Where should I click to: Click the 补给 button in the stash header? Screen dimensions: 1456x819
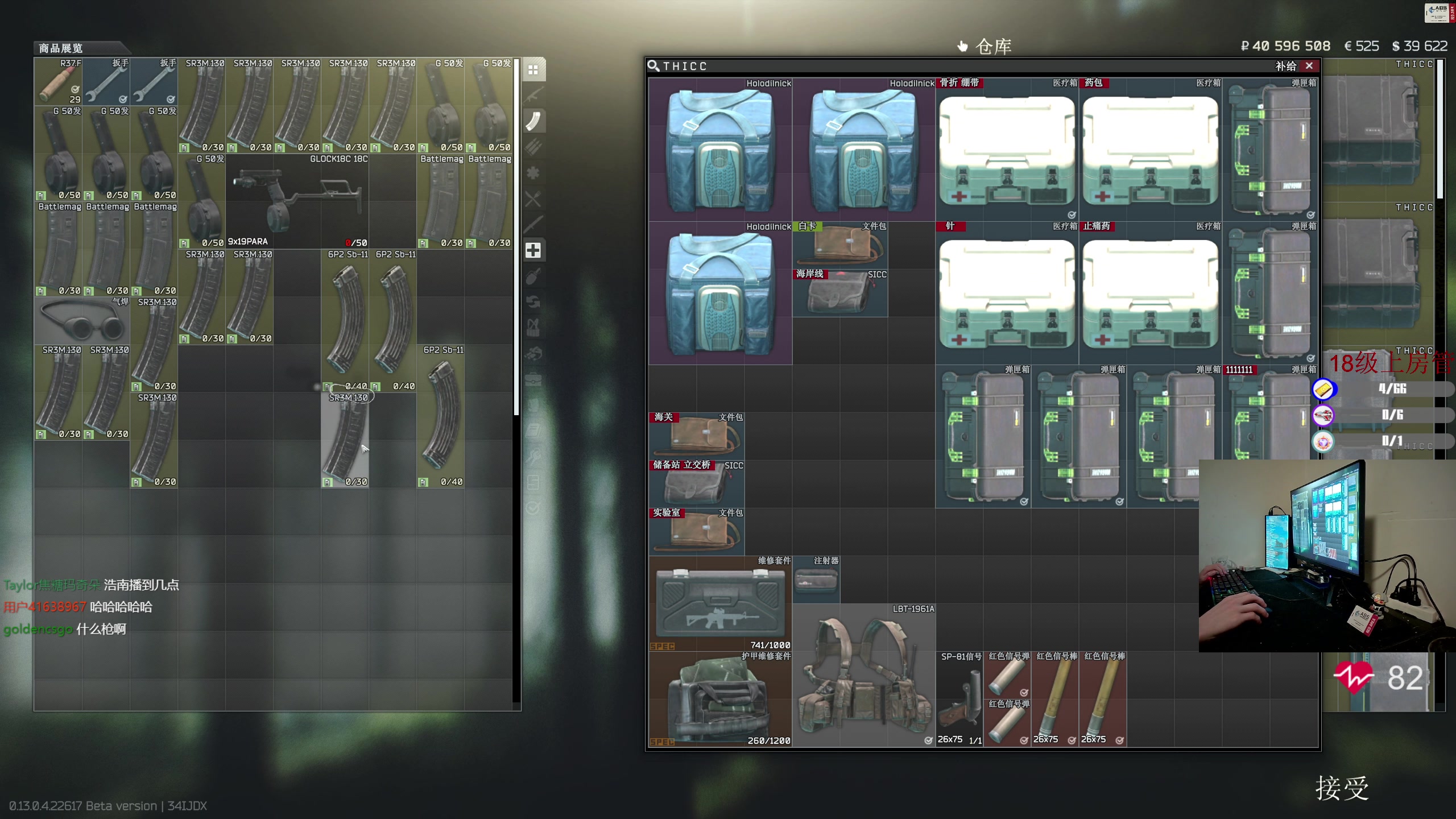coord(1285,67)
